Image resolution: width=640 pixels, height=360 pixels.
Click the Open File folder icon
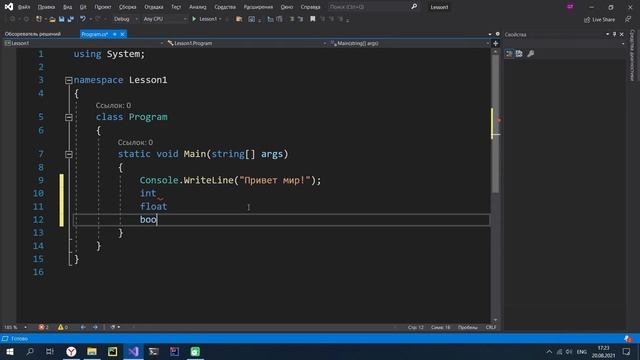[52, 19]
